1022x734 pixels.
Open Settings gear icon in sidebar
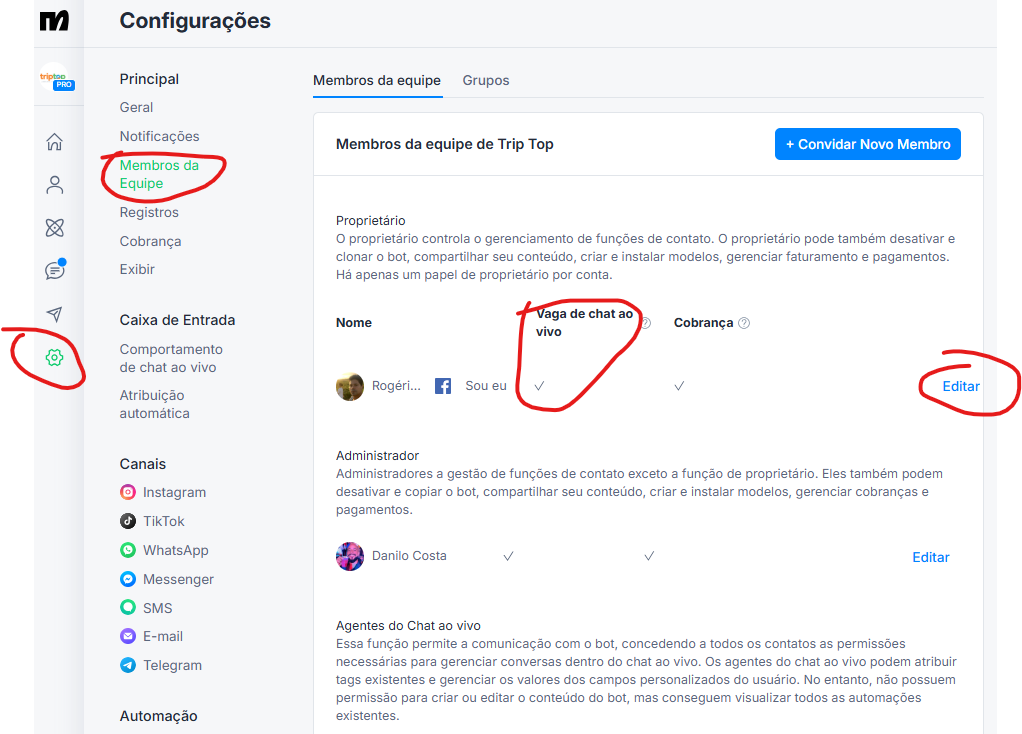pos(55,357)
